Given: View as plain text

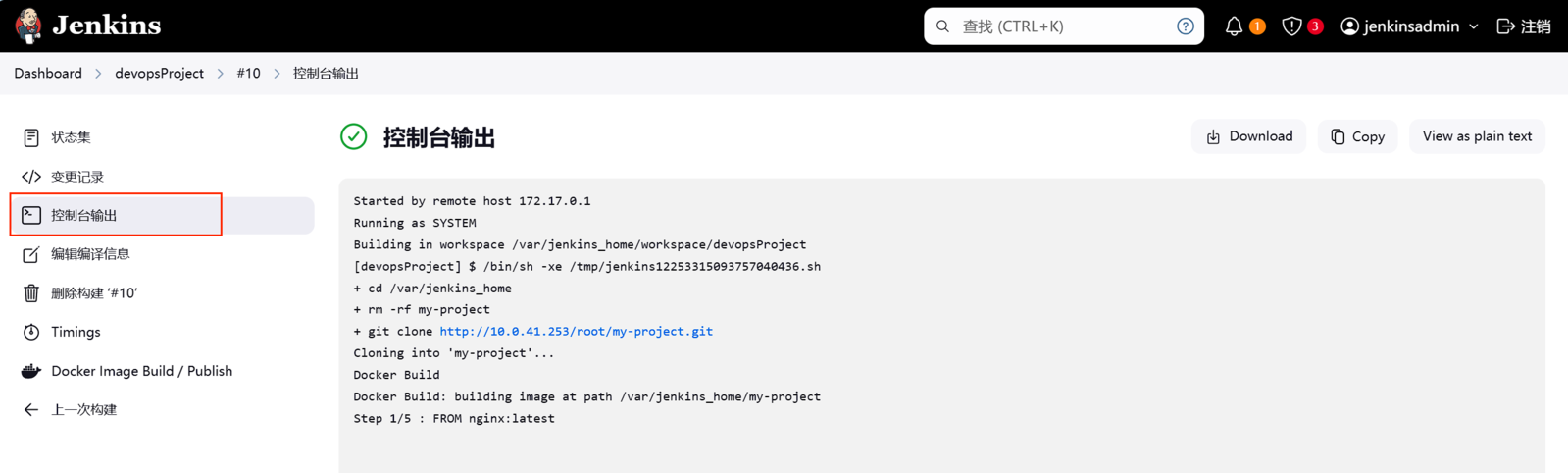Looking at the screenshot, I should click(1477, 136).
